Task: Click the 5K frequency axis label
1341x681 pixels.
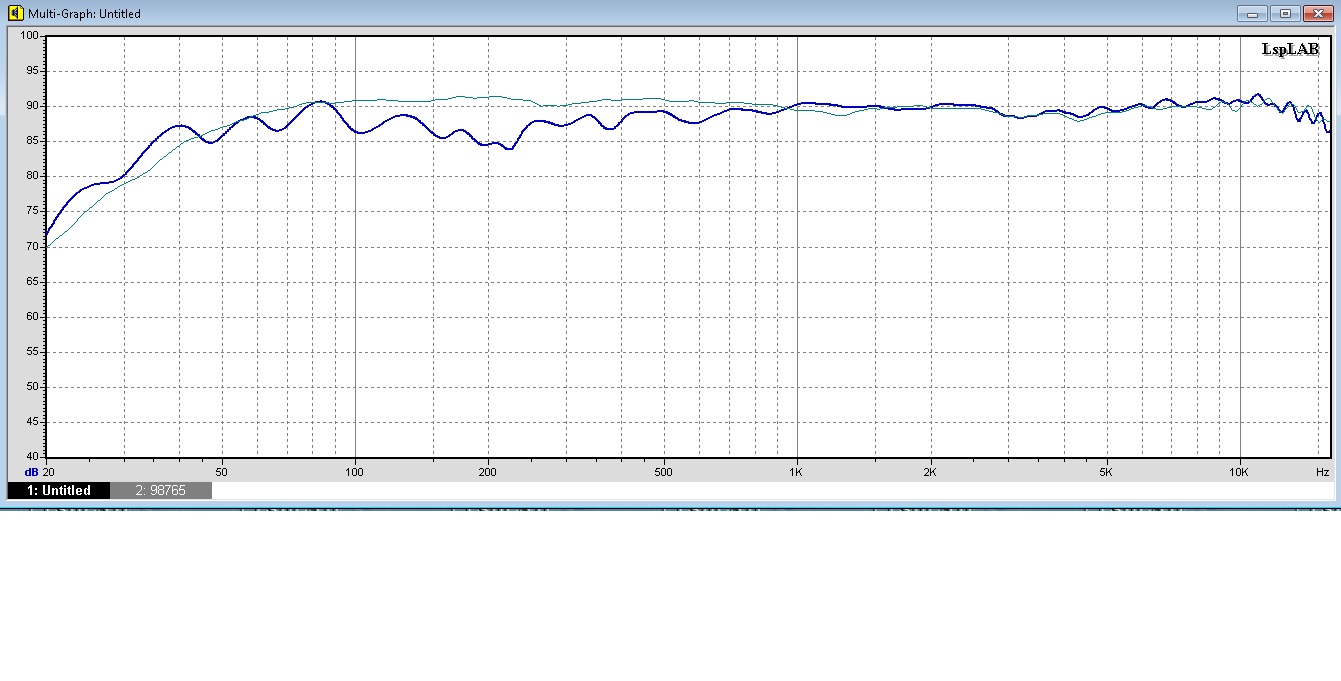Action: [1106, 471]
